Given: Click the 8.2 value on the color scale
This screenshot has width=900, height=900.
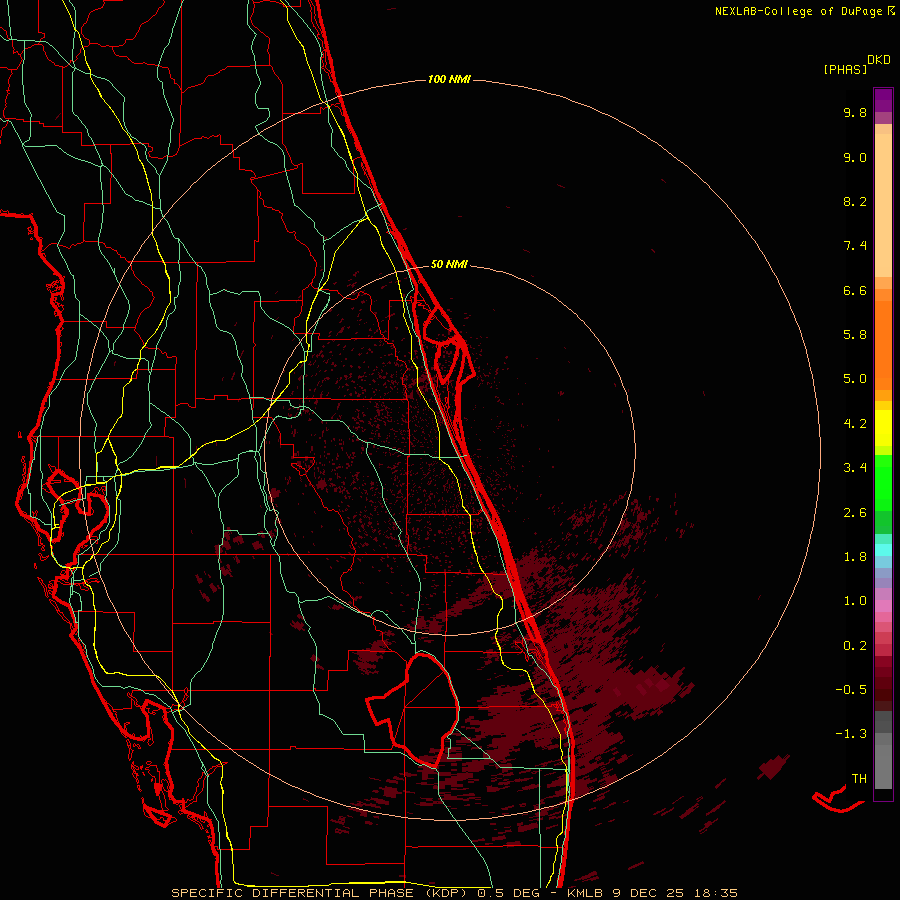Looking at the screenshot, I should [855, 202].
